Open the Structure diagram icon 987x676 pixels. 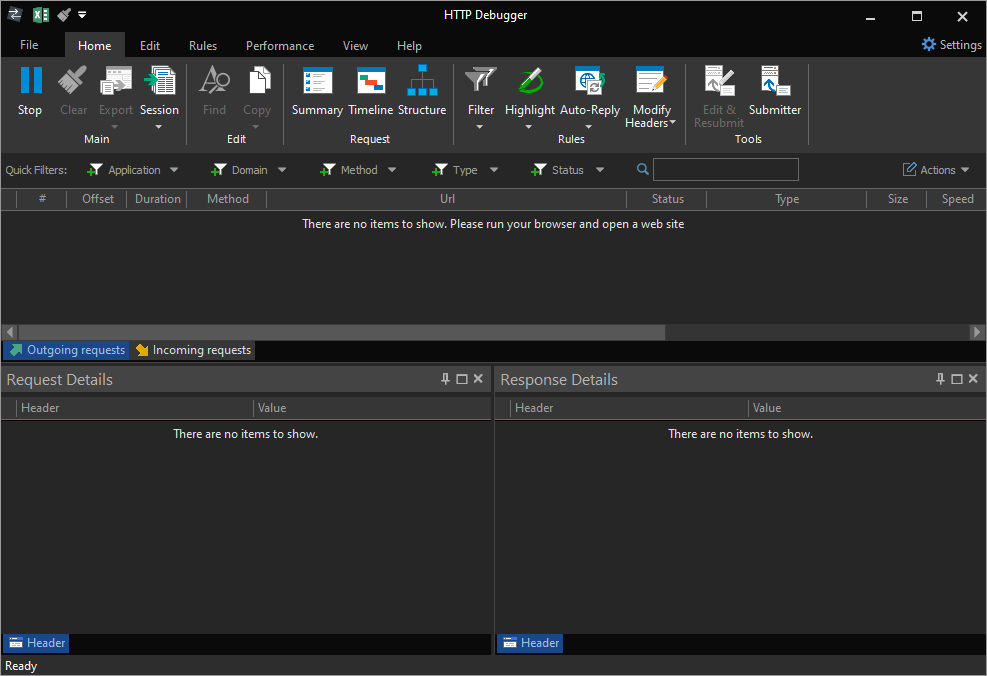422,81
